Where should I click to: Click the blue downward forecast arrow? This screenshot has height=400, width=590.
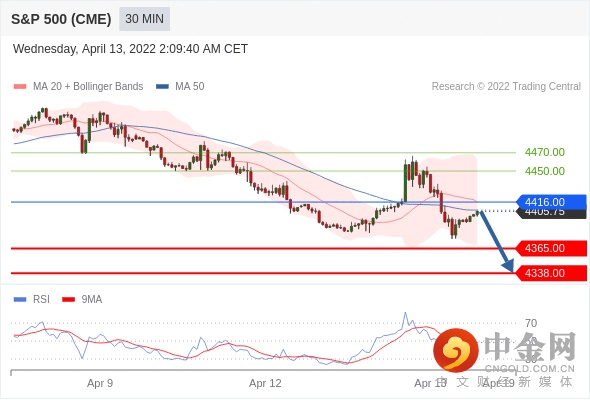pos(496,241)
